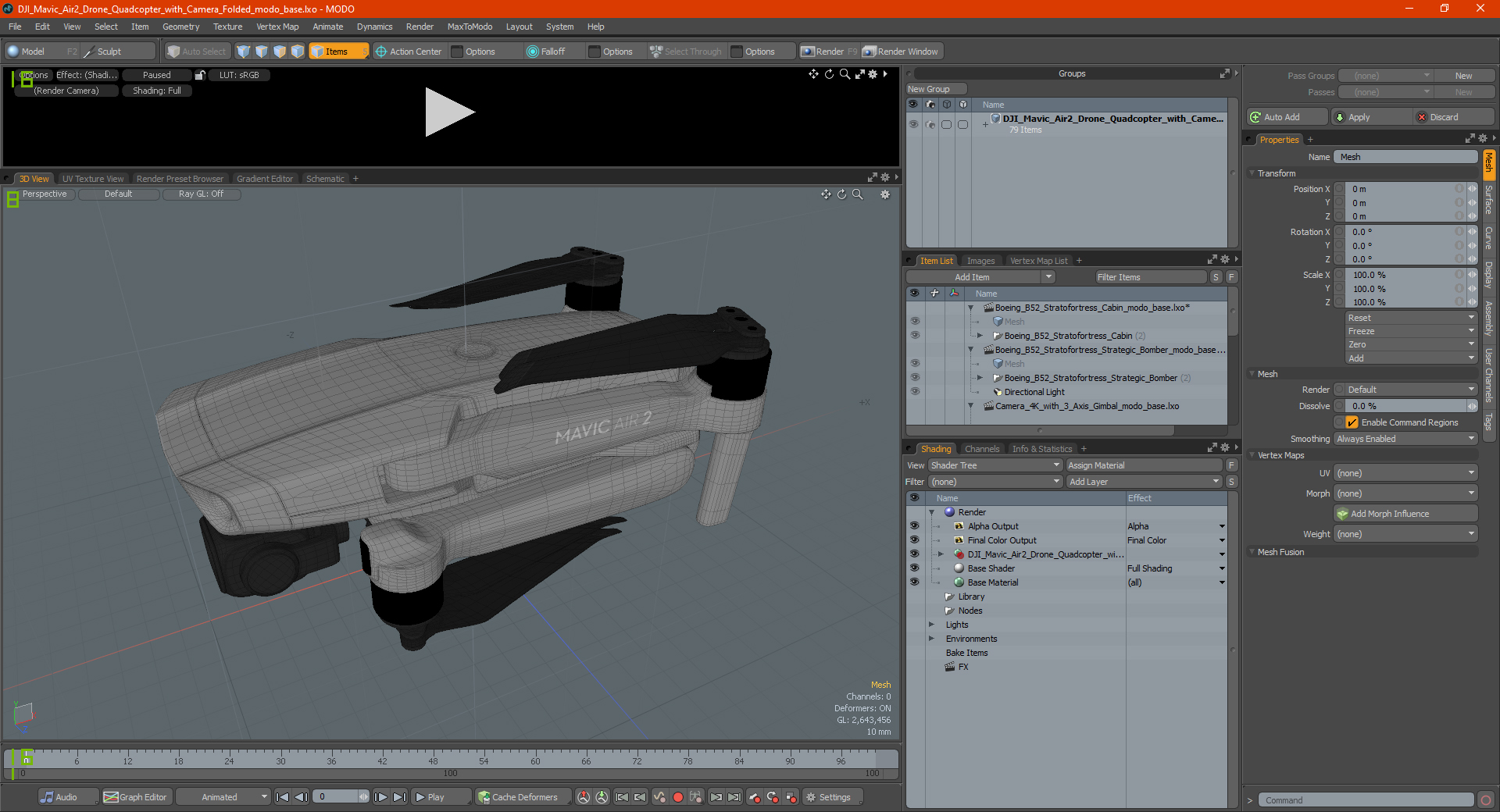The image size is (1500, 812).
Task: Toggle the preview render lock icon
Action: tap(200, 75)
